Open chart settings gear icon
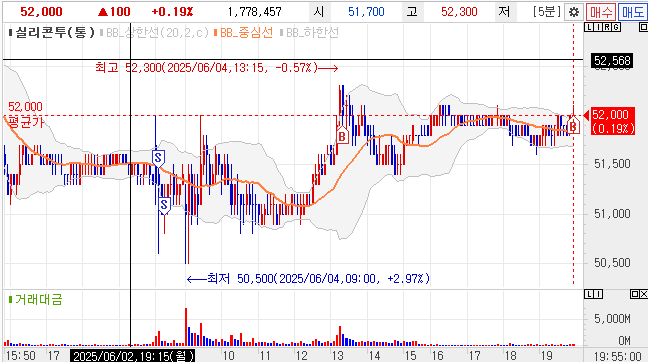The height and width of the screenshot is (362, 648). pyautogui.click(x=574, y=12)
